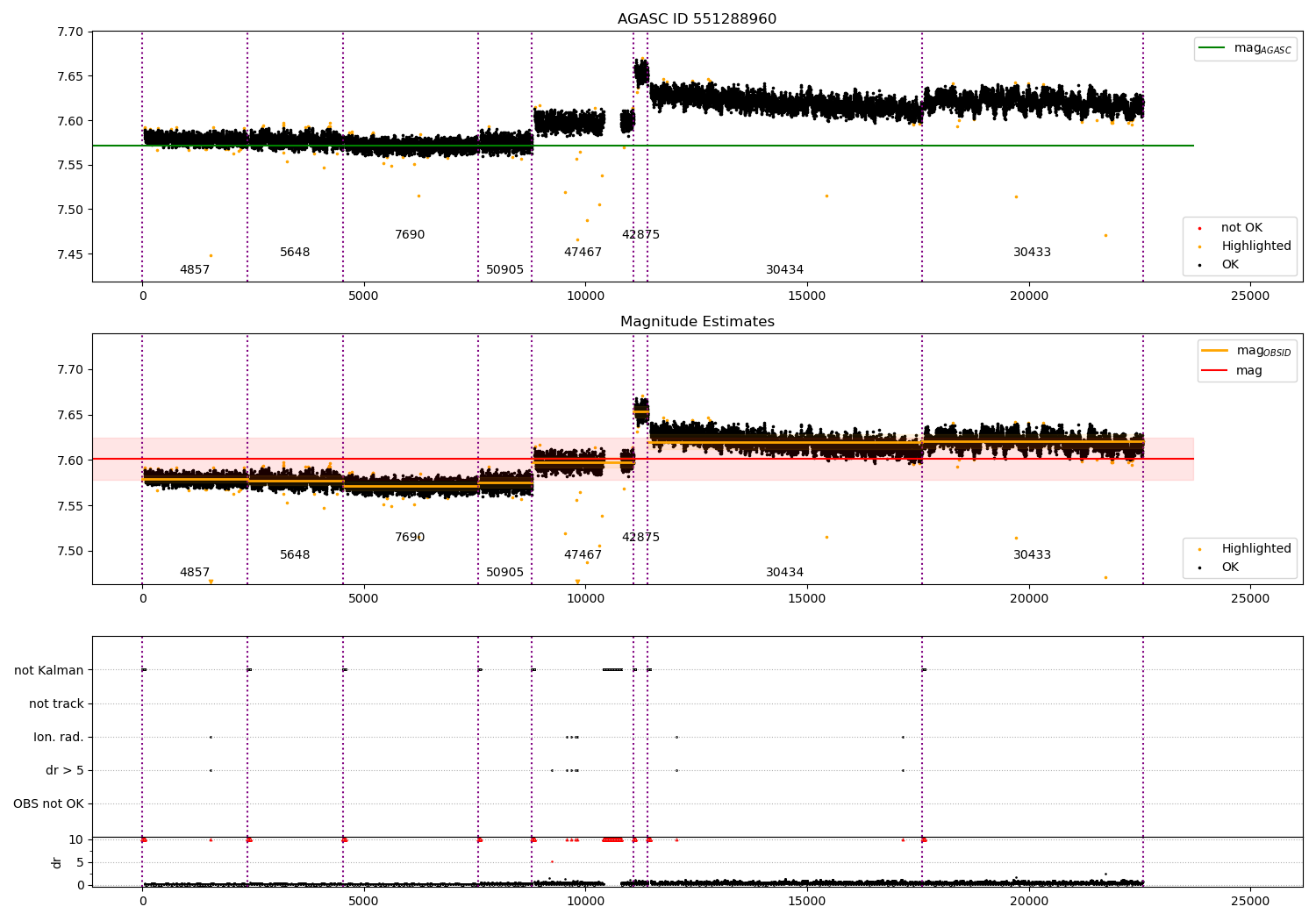Click y-tick 7.65 on the top plot
Image resolution: width=1316 pixels, height=921 pixels.
tap(70, 76)
